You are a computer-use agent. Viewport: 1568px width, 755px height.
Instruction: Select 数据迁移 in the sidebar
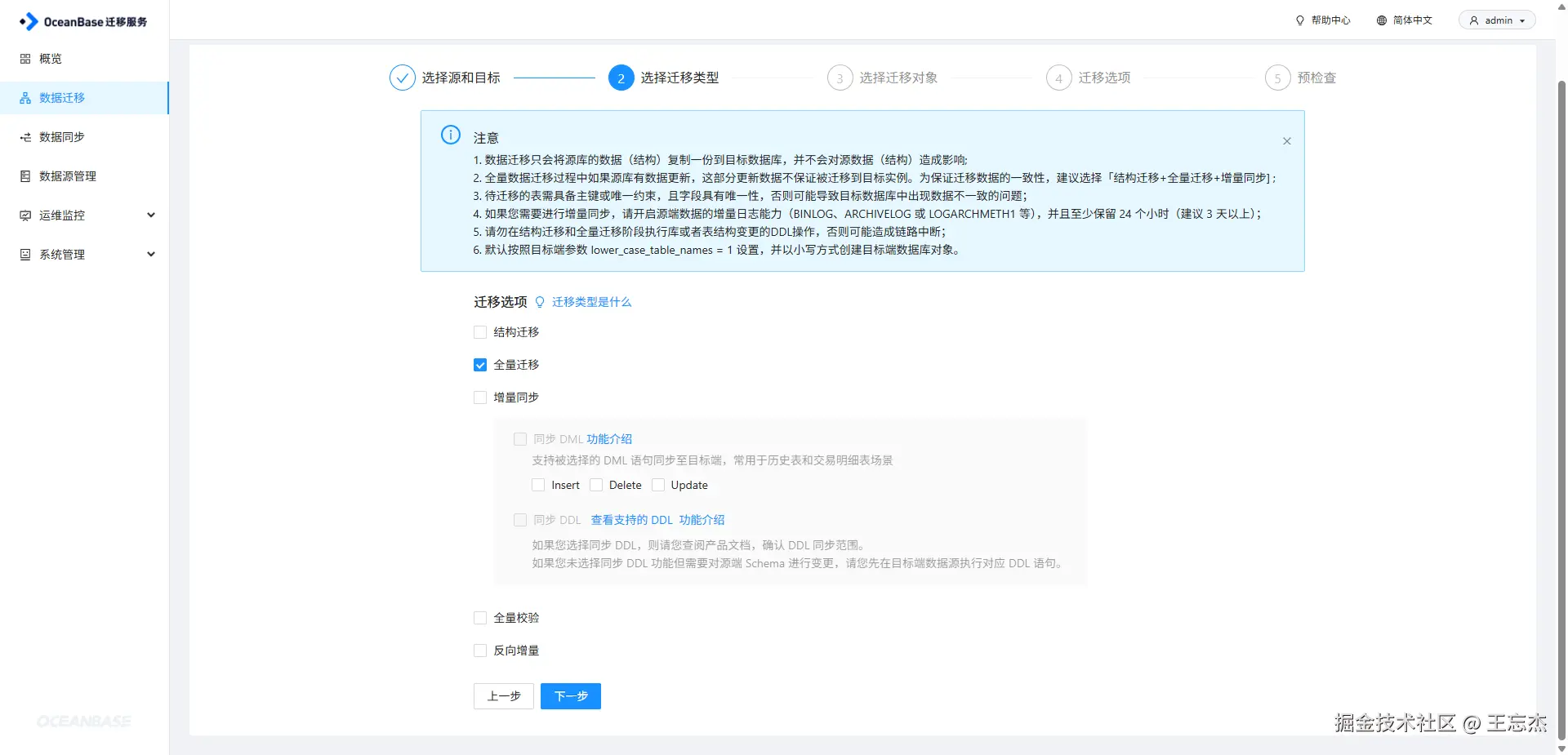pyautogui.click(x=84, y=98)
